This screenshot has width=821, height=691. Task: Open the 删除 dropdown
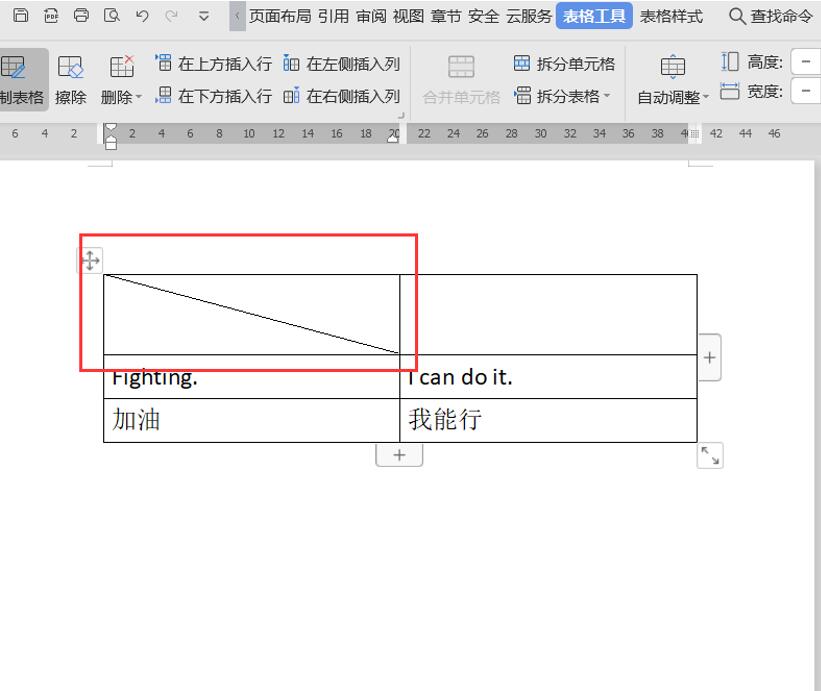121,80
